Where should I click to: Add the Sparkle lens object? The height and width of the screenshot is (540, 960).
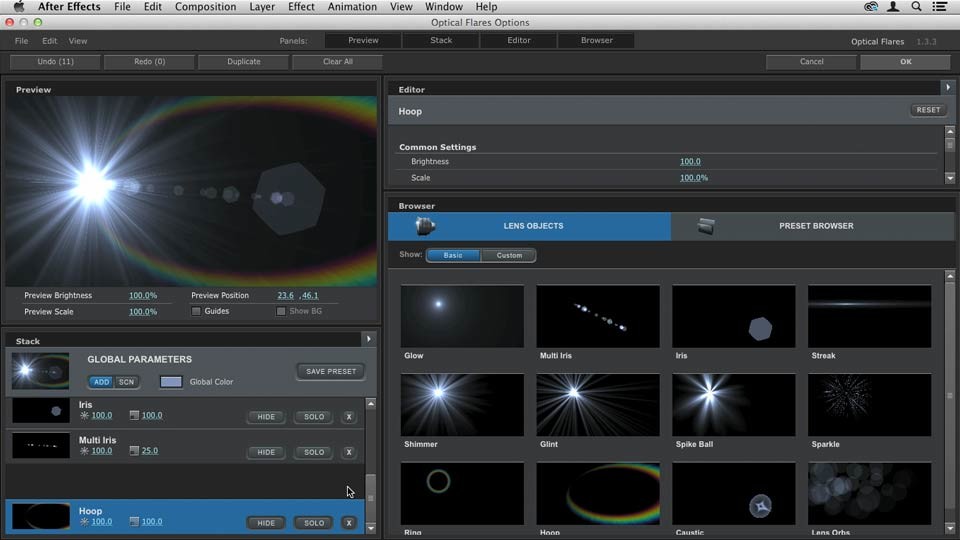click(869, 405)
